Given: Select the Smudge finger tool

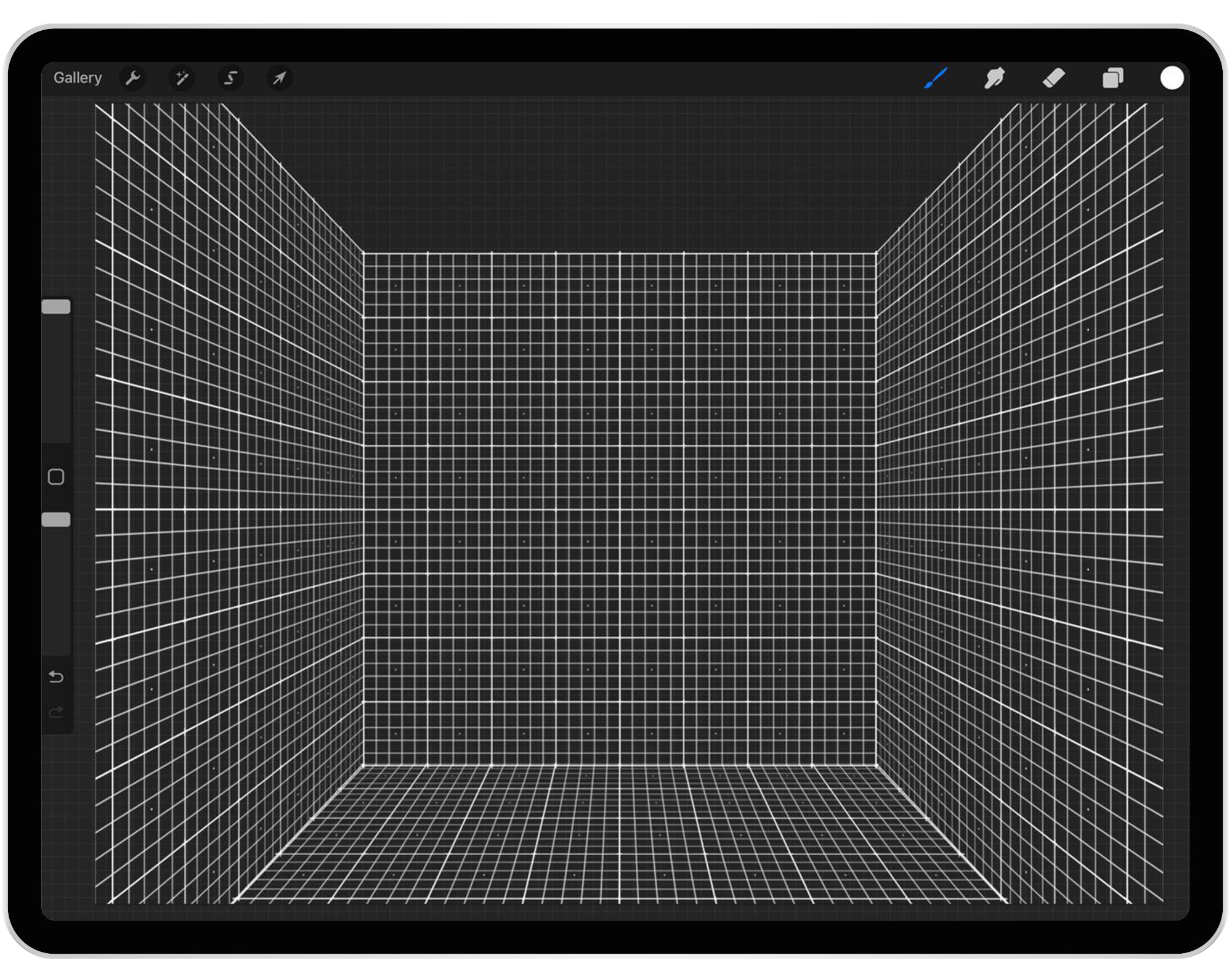Looking at the screenshot, I should [994, 78].
